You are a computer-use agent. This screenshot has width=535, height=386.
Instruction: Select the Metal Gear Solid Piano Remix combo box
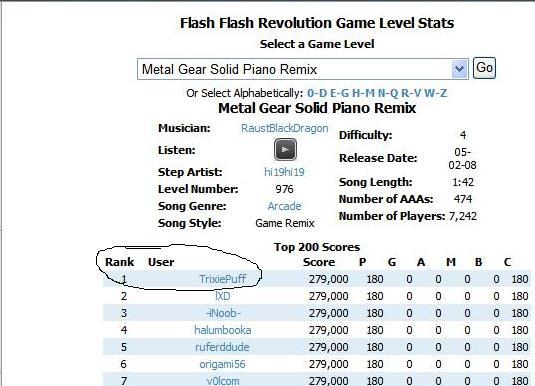[303, 69]
